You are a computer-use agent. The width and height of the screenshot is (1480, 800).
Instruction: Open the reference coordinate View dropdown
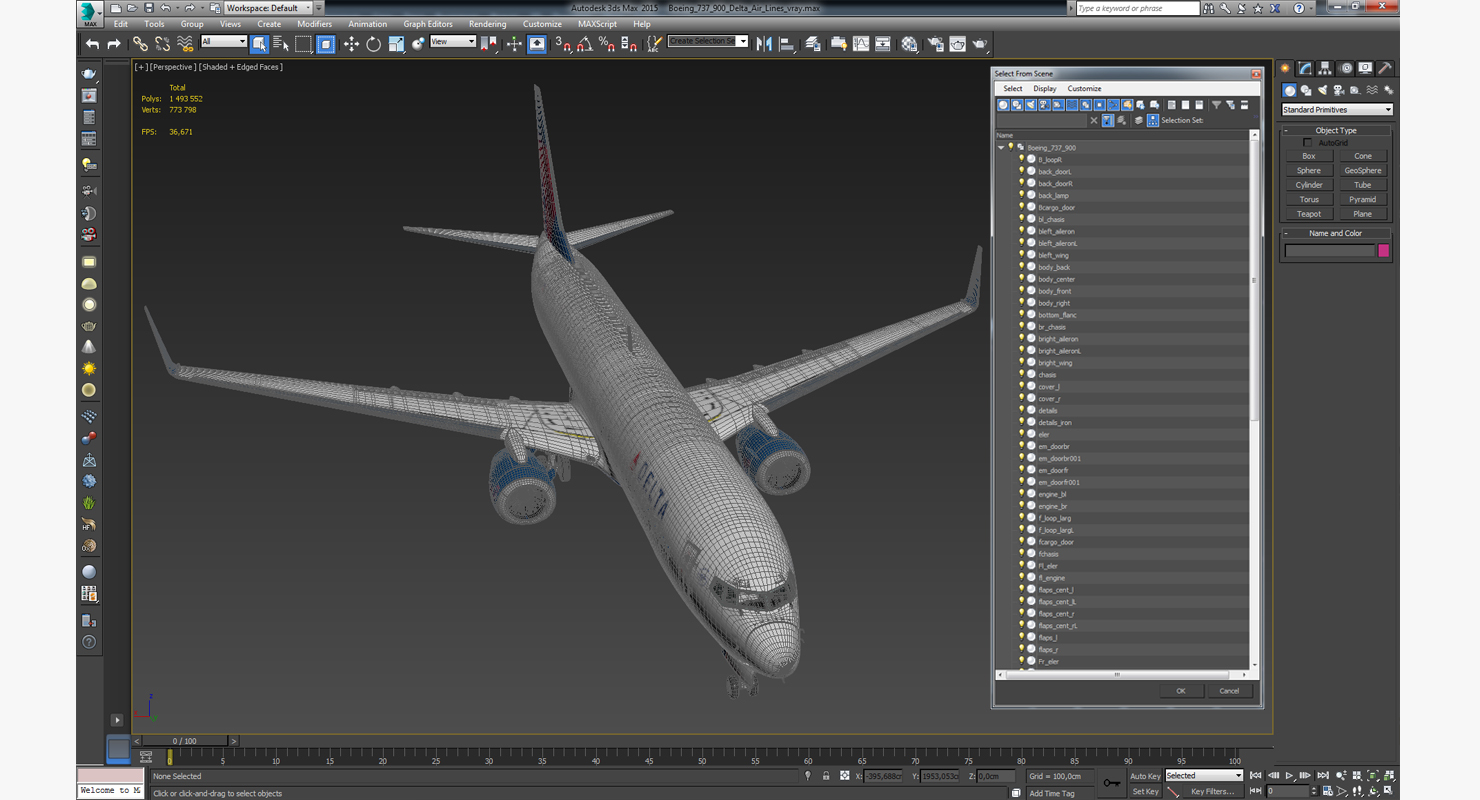coord(453,42)
